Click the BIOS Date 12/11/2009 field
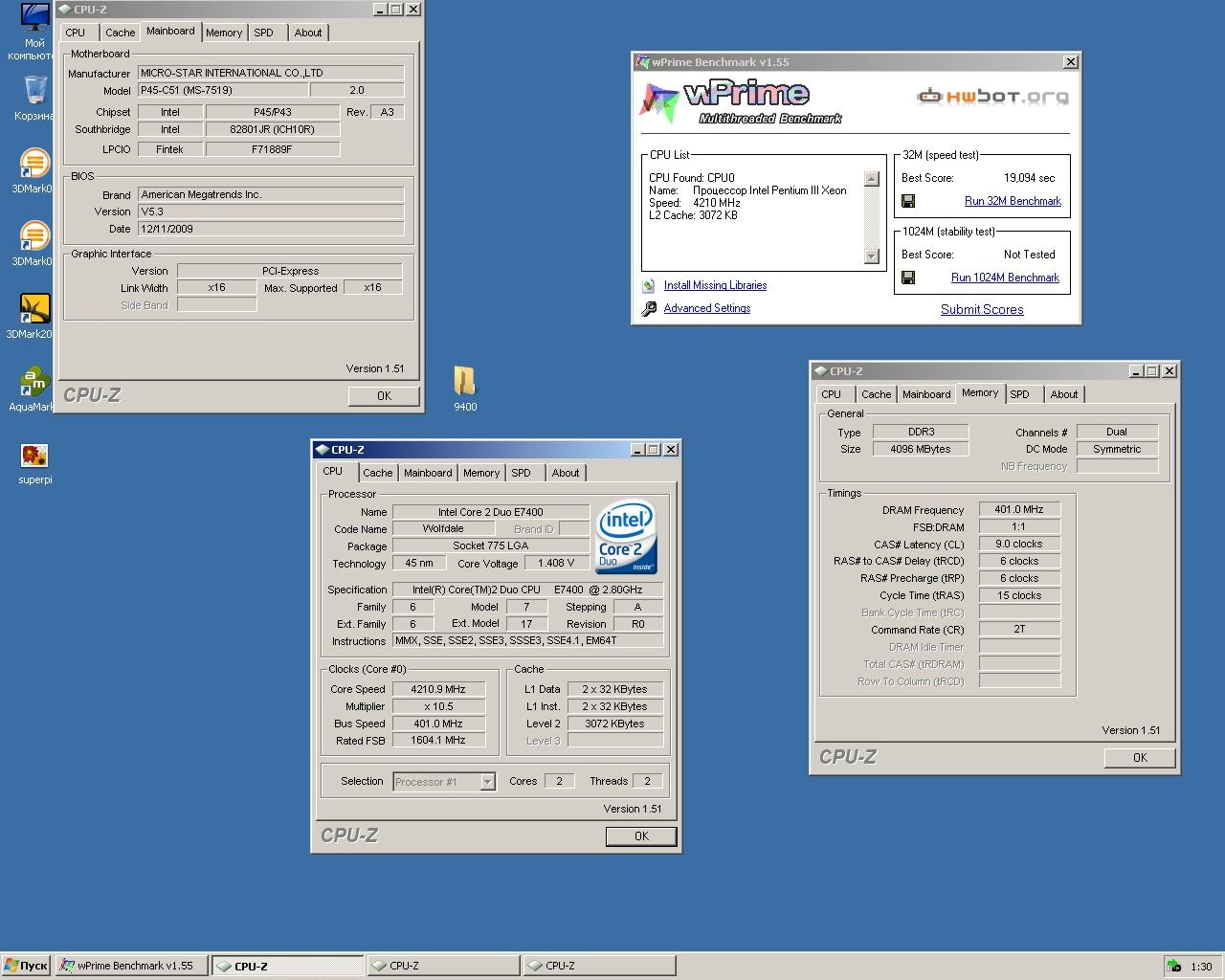 (271, 229)
